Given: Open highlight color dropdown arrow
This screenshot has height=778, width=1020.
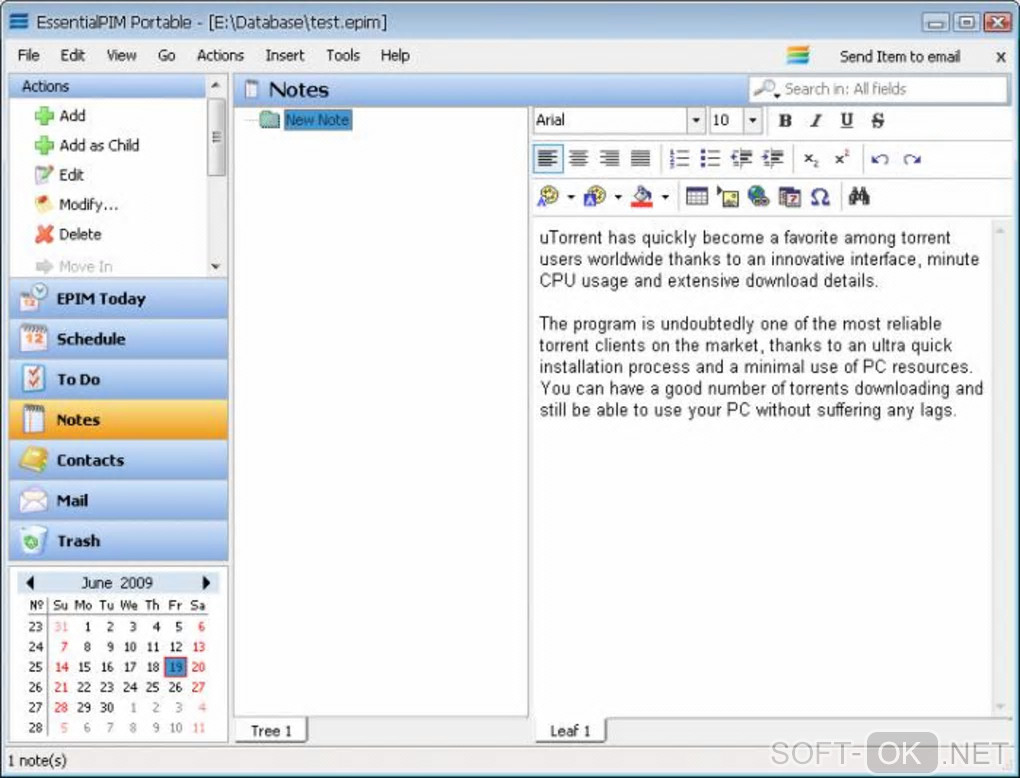Looking at the screenshot, I should 617,196.
